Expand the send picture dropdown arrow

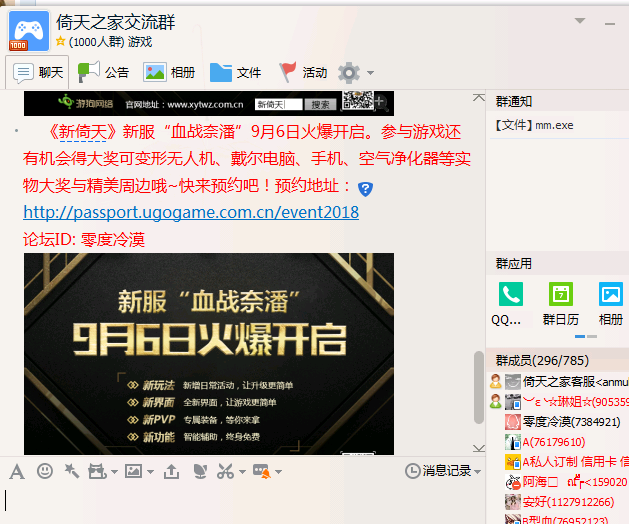coord(150,472)
